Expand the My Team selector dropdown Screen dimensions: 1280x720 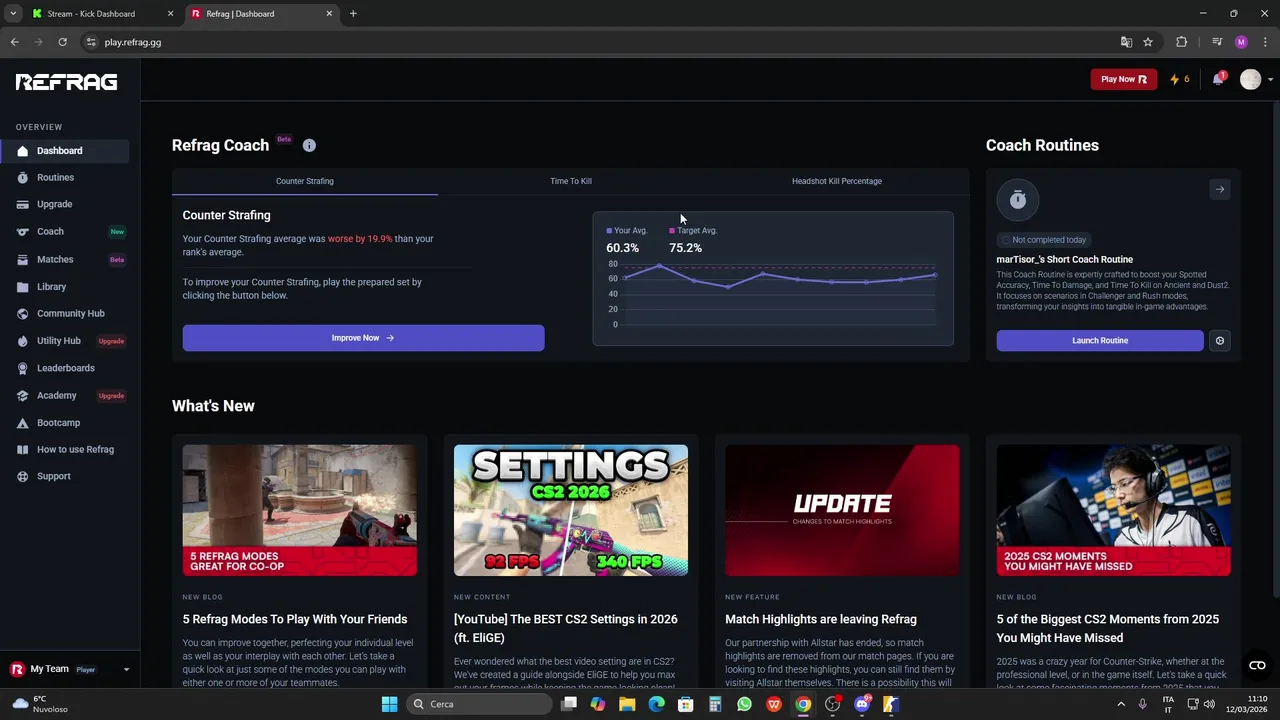click(126, 670)
